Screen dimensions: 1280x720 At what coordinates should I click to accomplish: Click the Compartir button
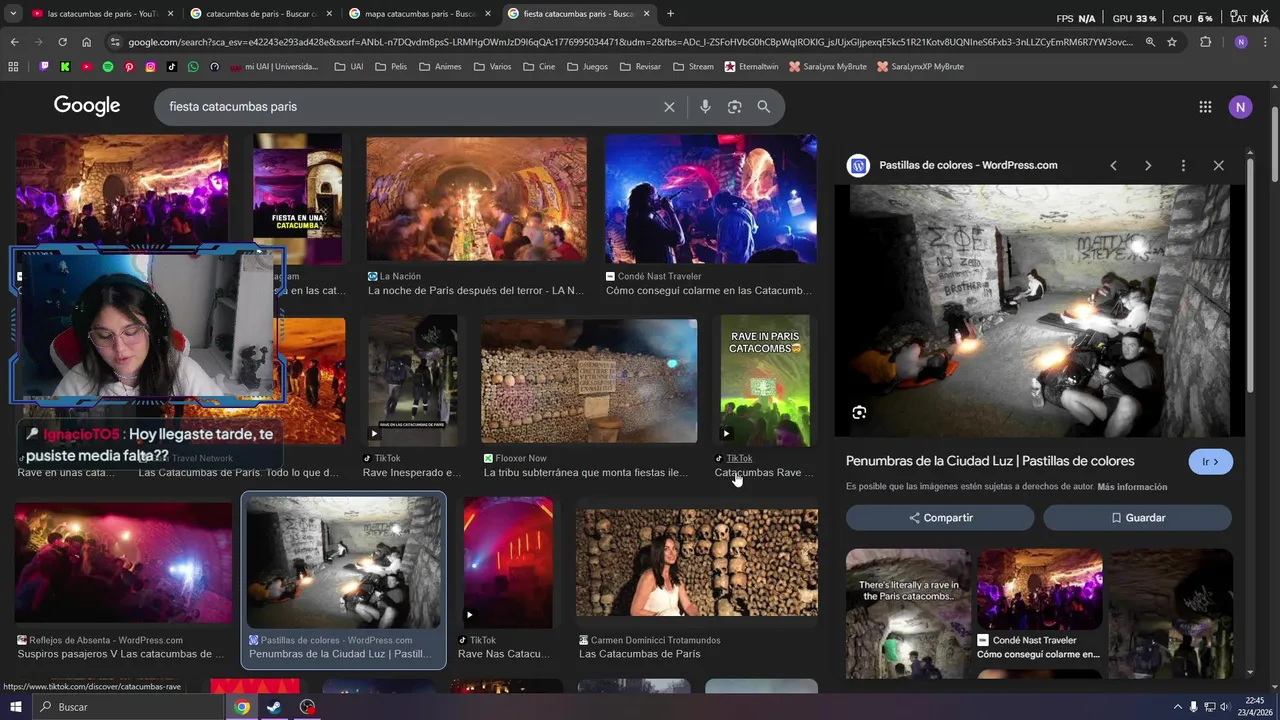940,518
